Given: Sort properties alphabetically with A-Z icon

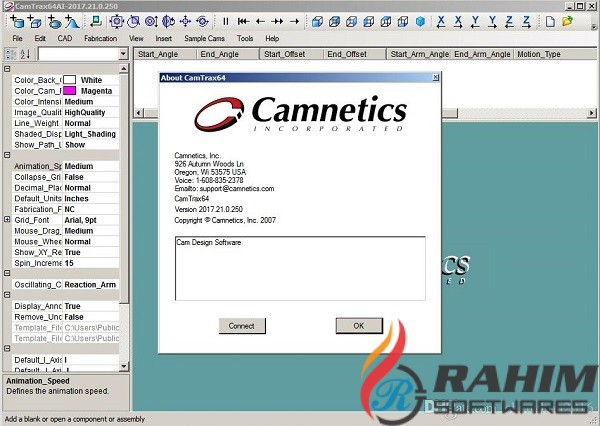Looking at the screenshot, I should (25, 54).
